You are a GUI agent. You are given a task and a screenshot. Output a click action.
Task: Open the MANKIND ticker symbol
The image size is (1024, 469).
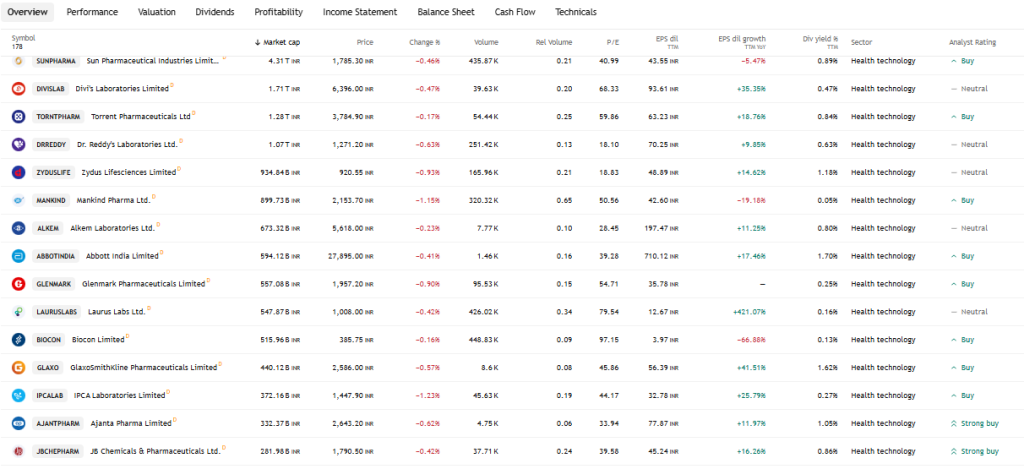tap(51, 201)
